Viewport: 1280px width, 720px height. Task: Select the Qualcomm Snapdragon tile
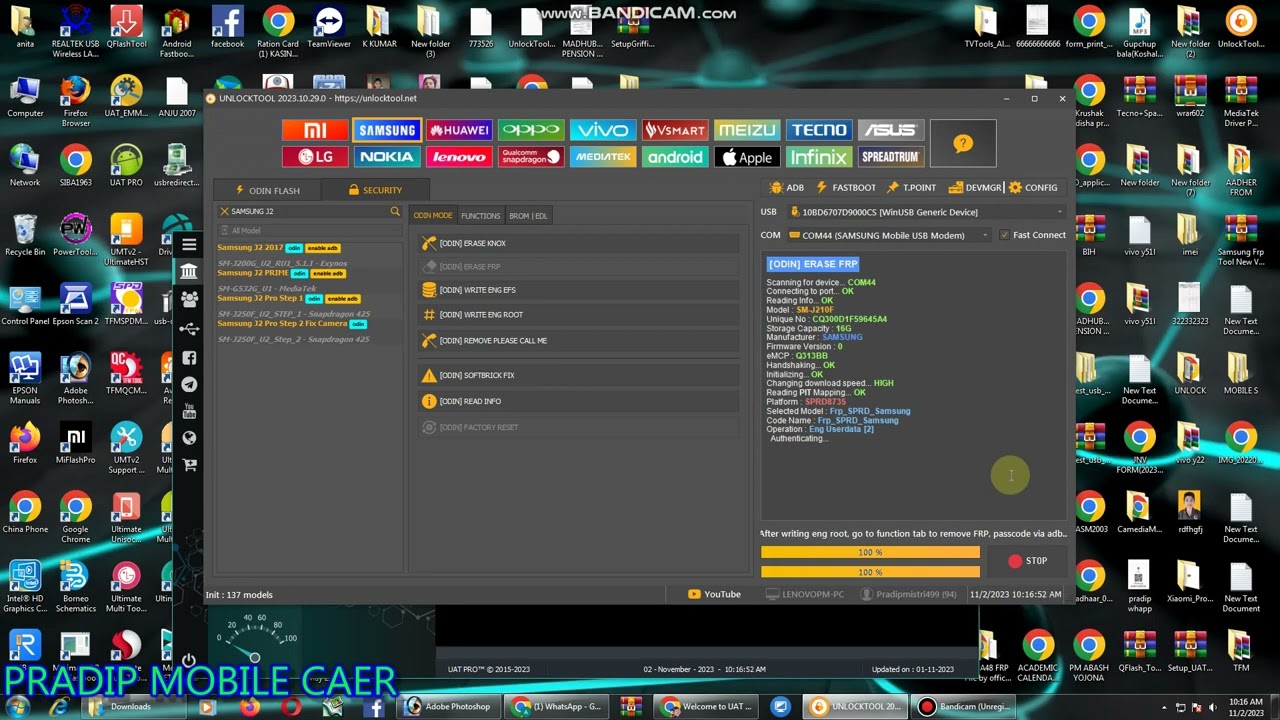pos(531,157)
